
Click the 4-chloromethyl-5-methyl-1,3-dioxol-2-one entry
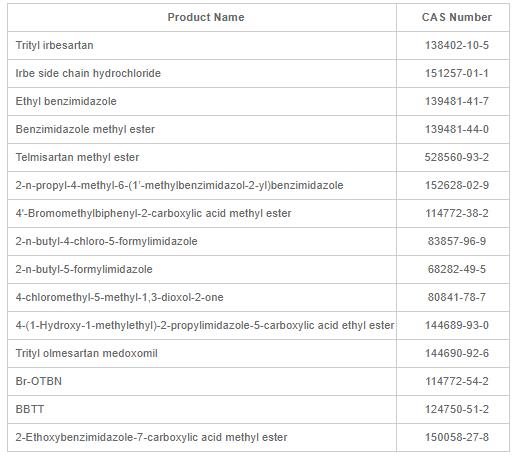(x=119, y=297)
